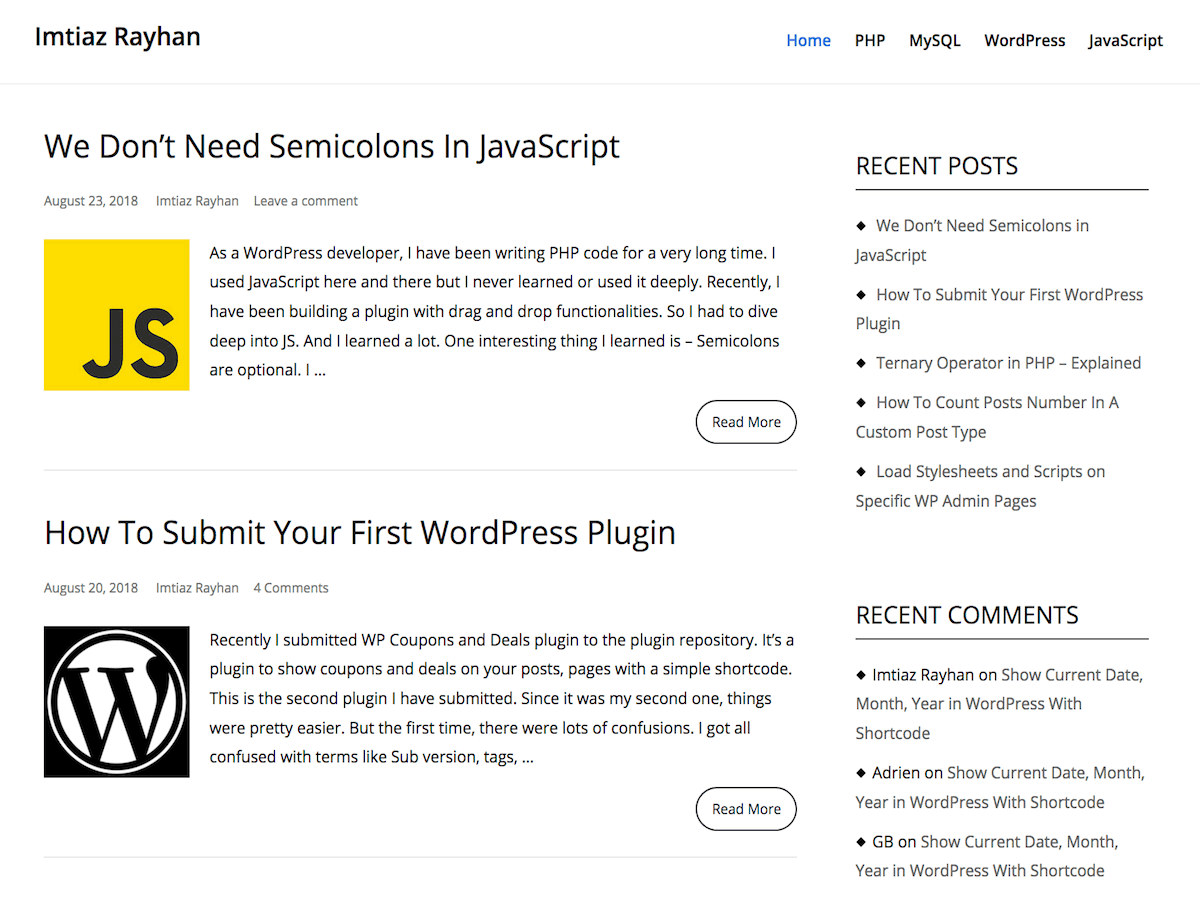
Task: Click author Imtiaz Rayhan under the WordPress post
Action: tap(197, 588)
